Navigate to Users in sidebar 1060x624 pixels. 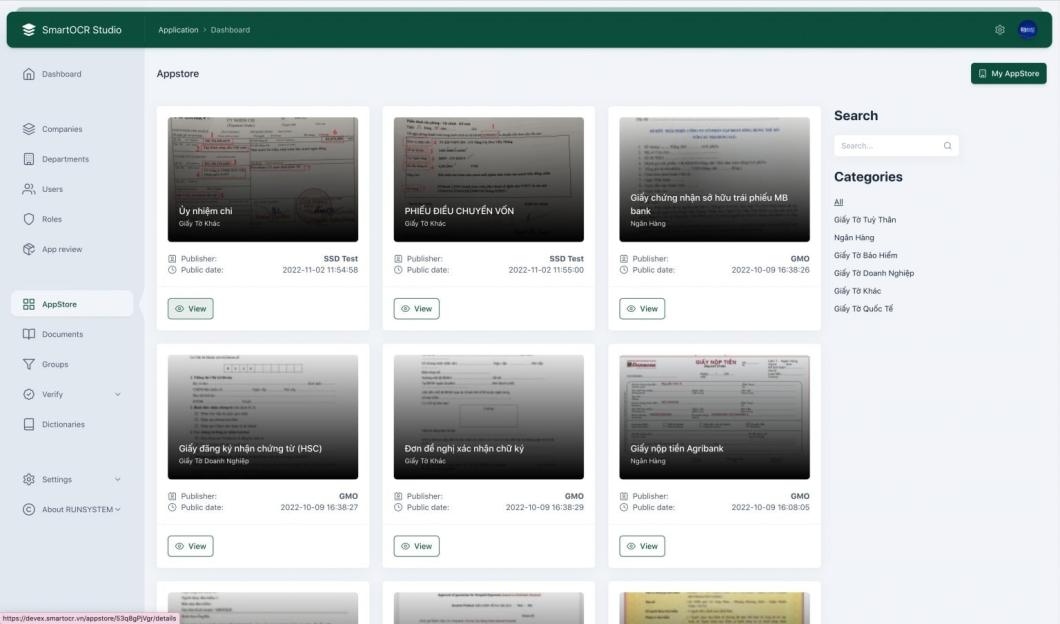tap(52, 189)
